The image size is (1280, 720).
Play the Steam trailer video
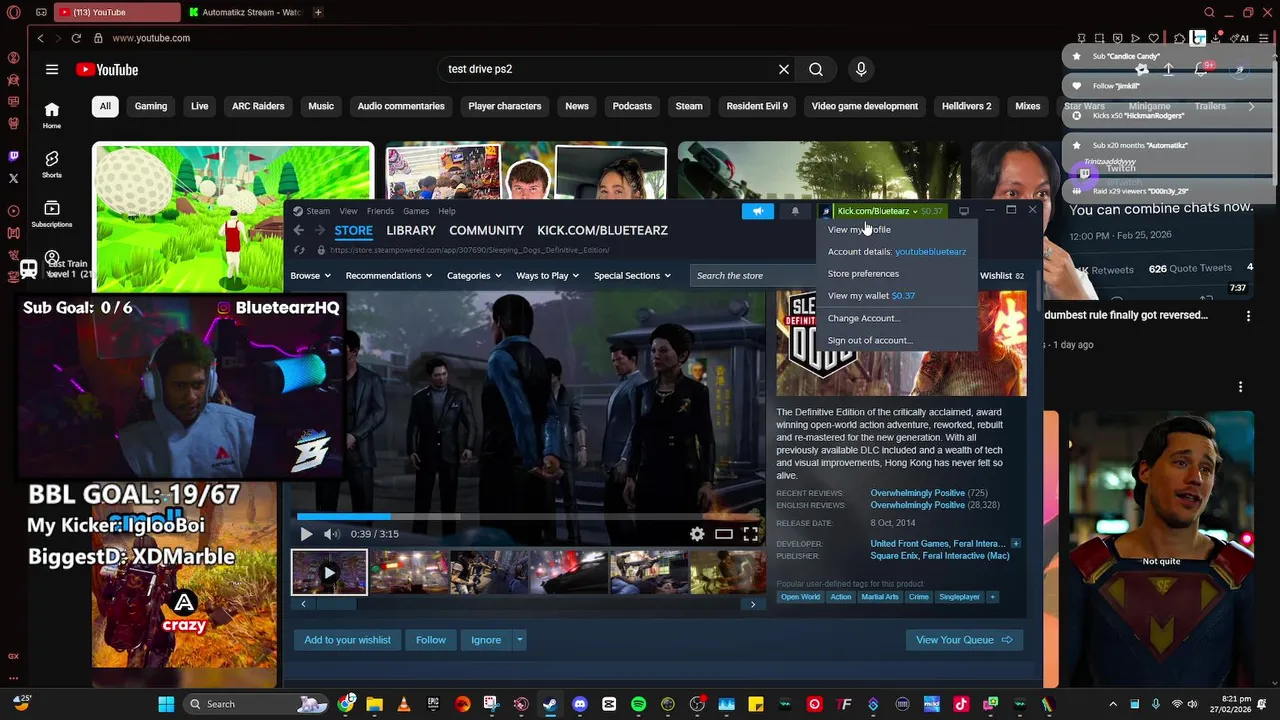click(x=306, y=534)
